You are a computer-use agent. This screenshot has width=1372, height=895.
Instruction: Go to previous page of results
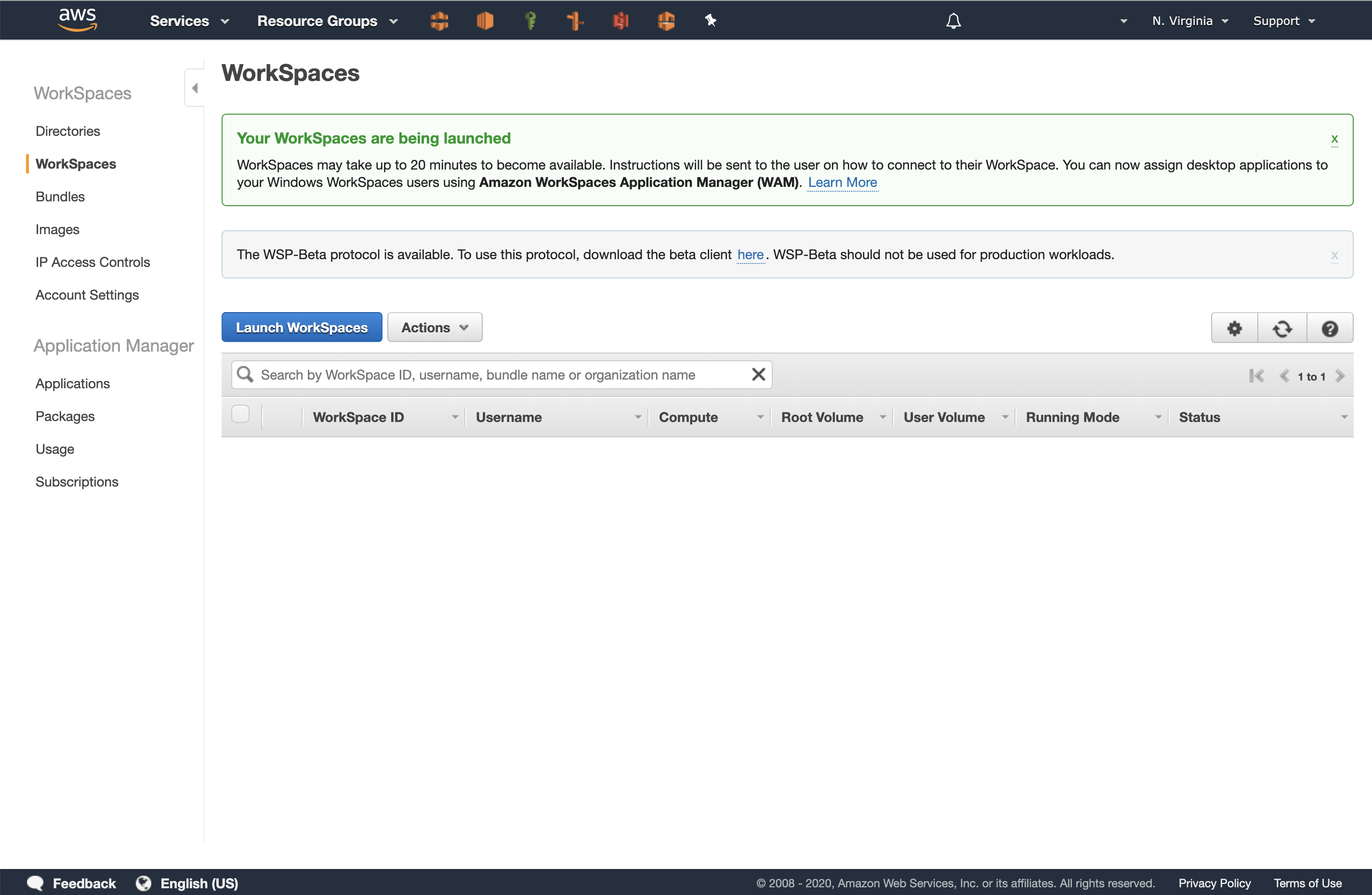point(1284,376)
